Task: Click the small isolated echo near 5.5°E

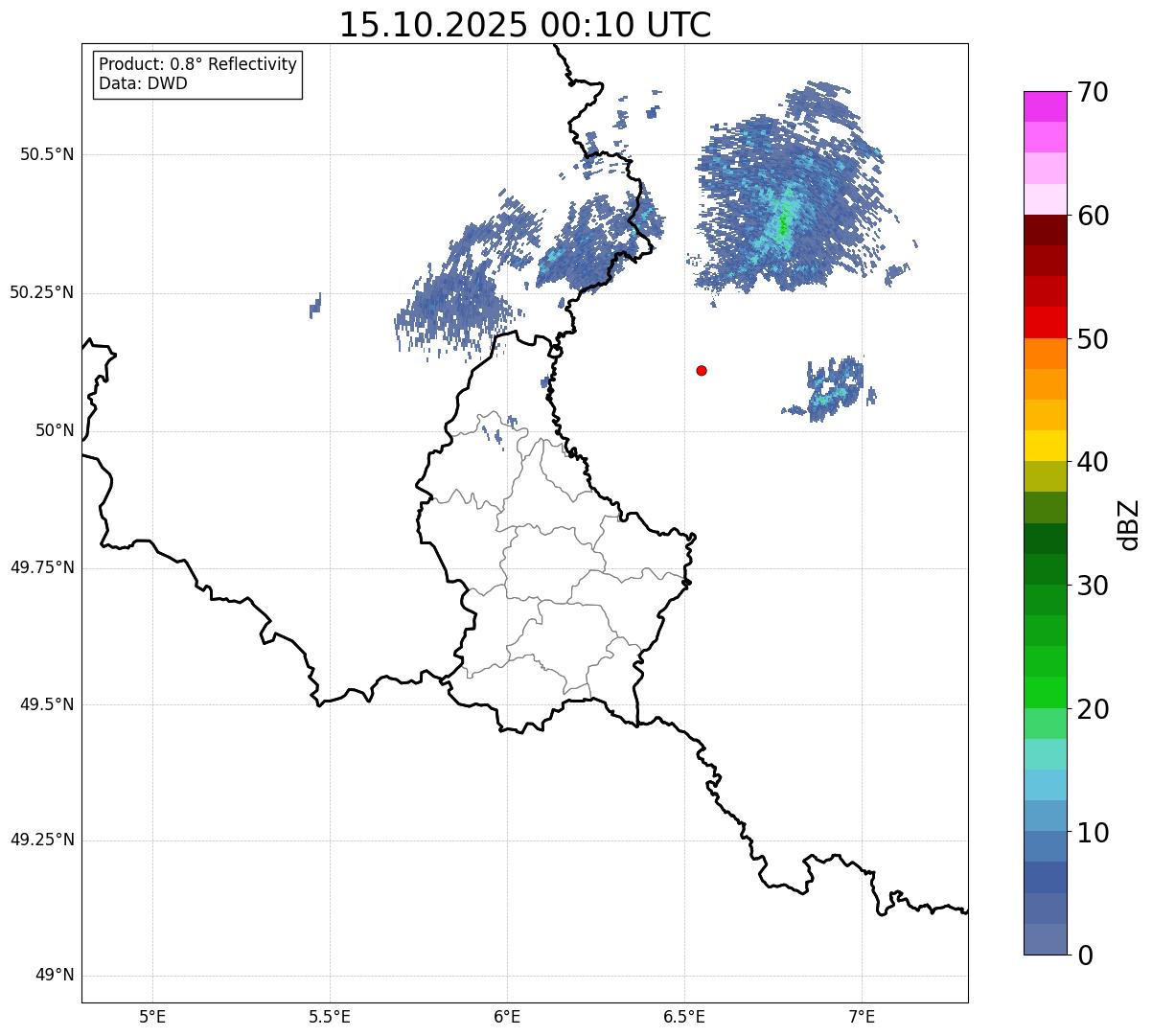Action: click(315, 306)
